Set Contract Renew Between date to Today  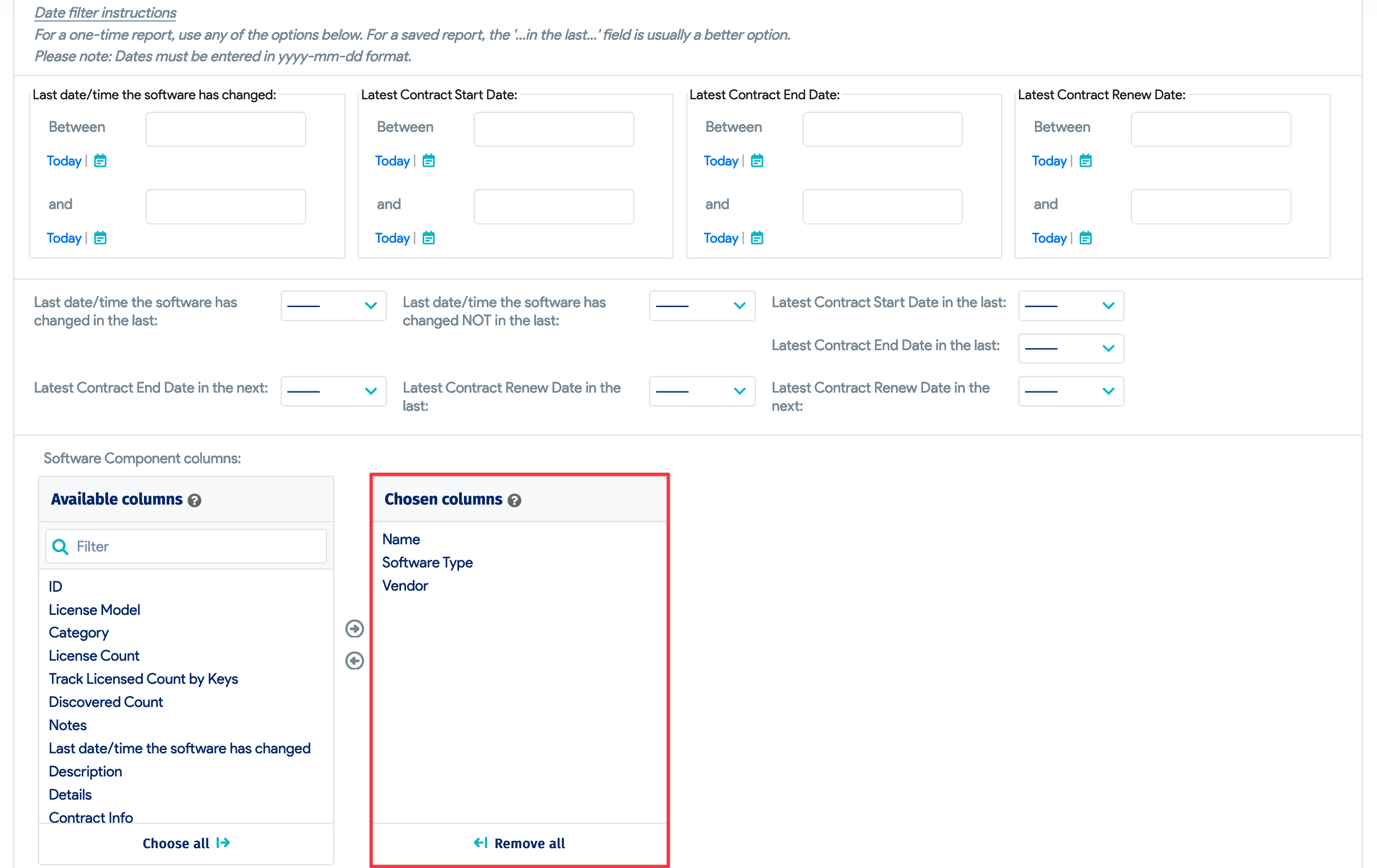point(1049,161)
